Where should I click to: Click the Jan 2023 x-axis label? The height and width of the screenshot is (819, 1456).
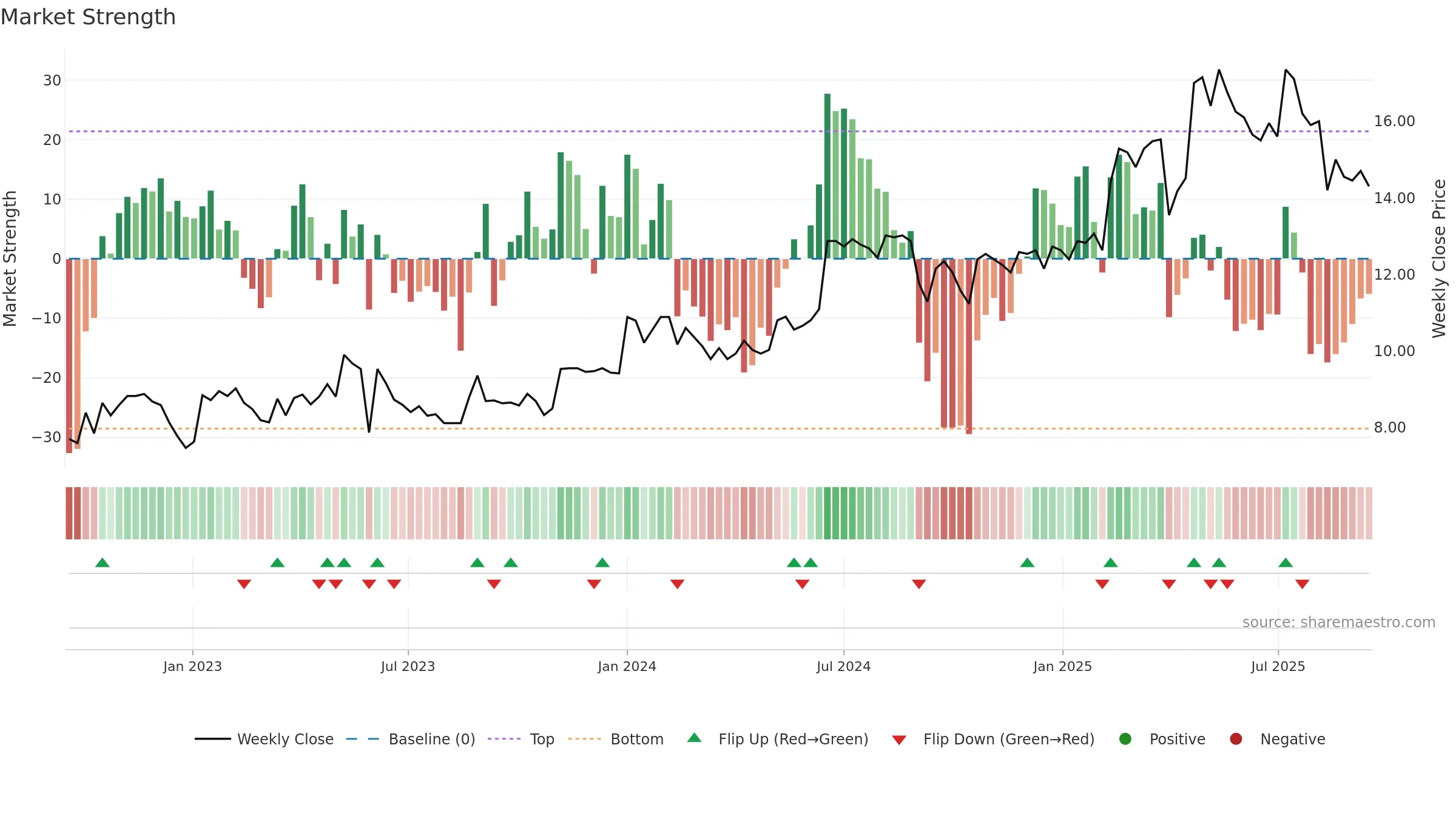pos(192,666)
